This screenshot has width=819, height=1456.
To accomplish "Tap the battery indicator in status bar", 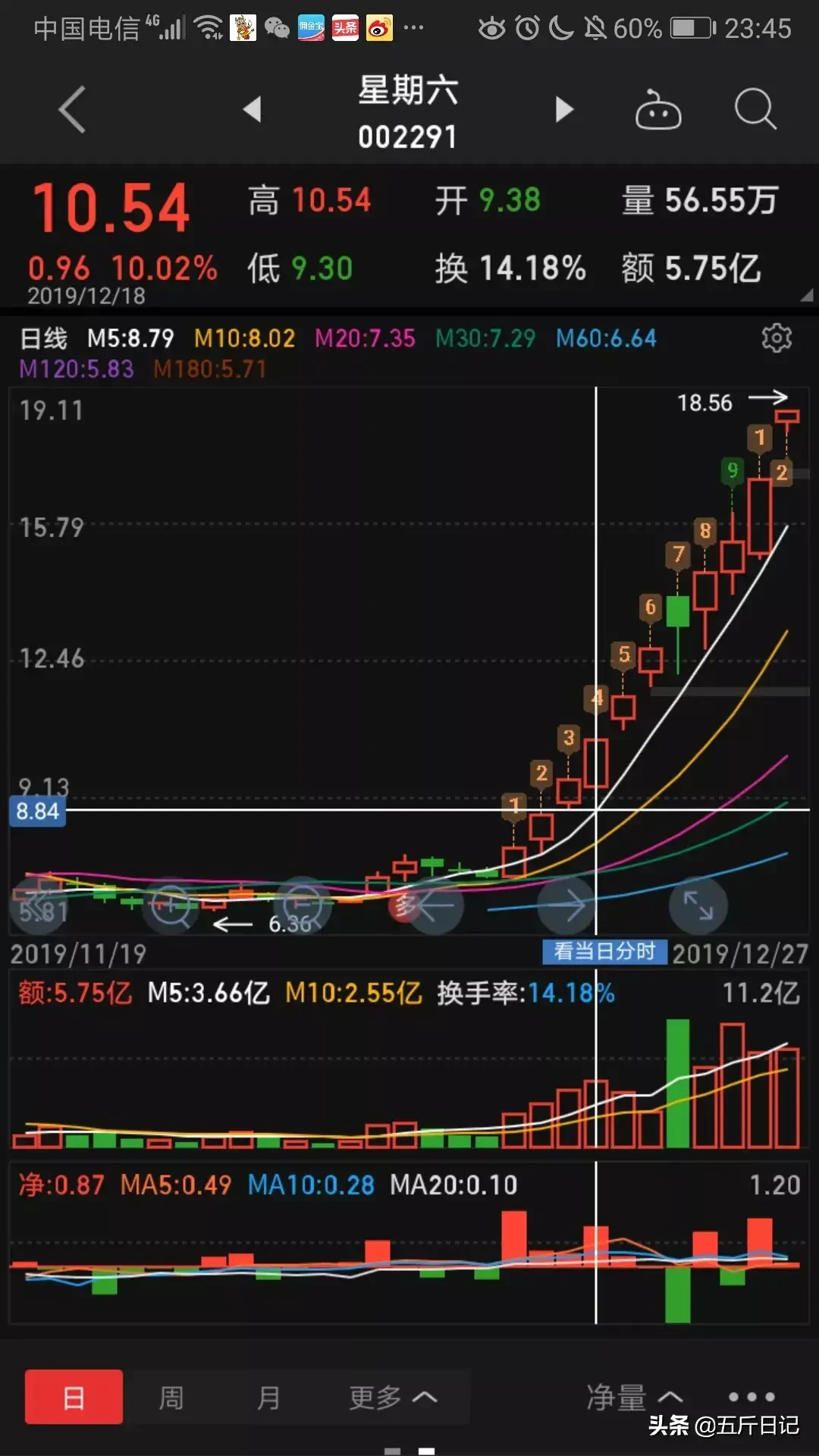I will point(693,29).
